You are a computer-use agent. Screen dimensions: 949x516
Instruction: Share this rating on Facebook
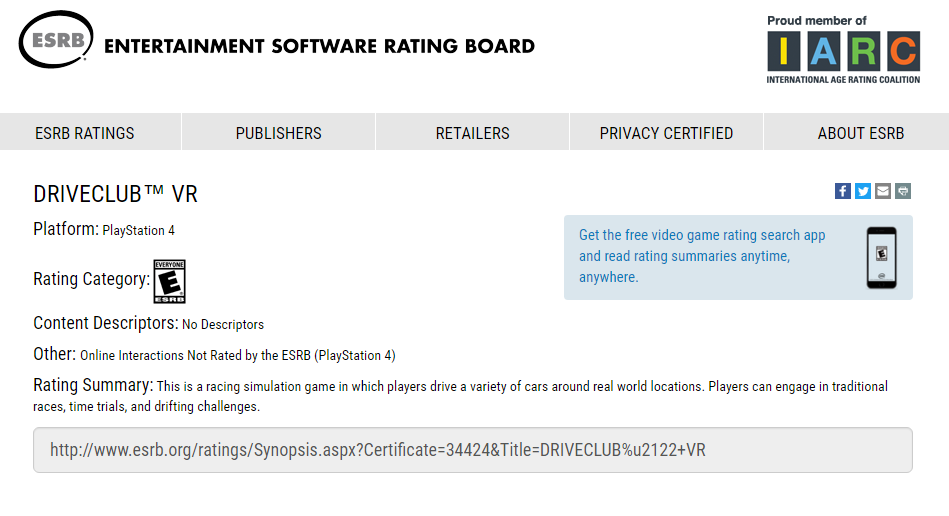(x=843, y=191)
